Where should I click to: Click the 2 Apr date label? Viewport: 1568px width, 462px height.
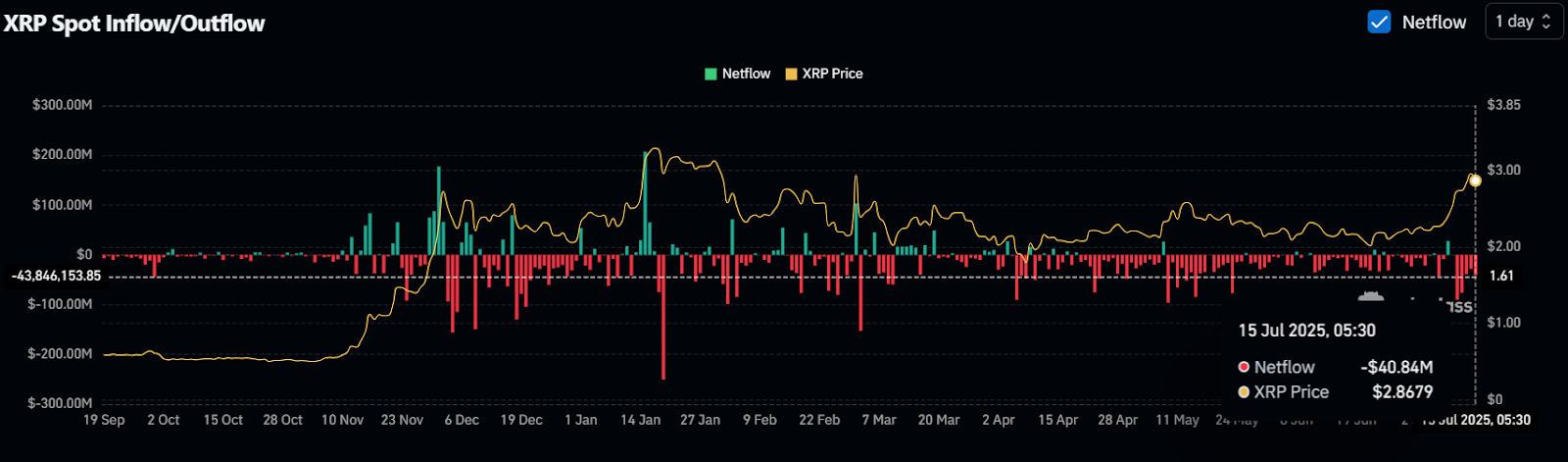(999, 420)
